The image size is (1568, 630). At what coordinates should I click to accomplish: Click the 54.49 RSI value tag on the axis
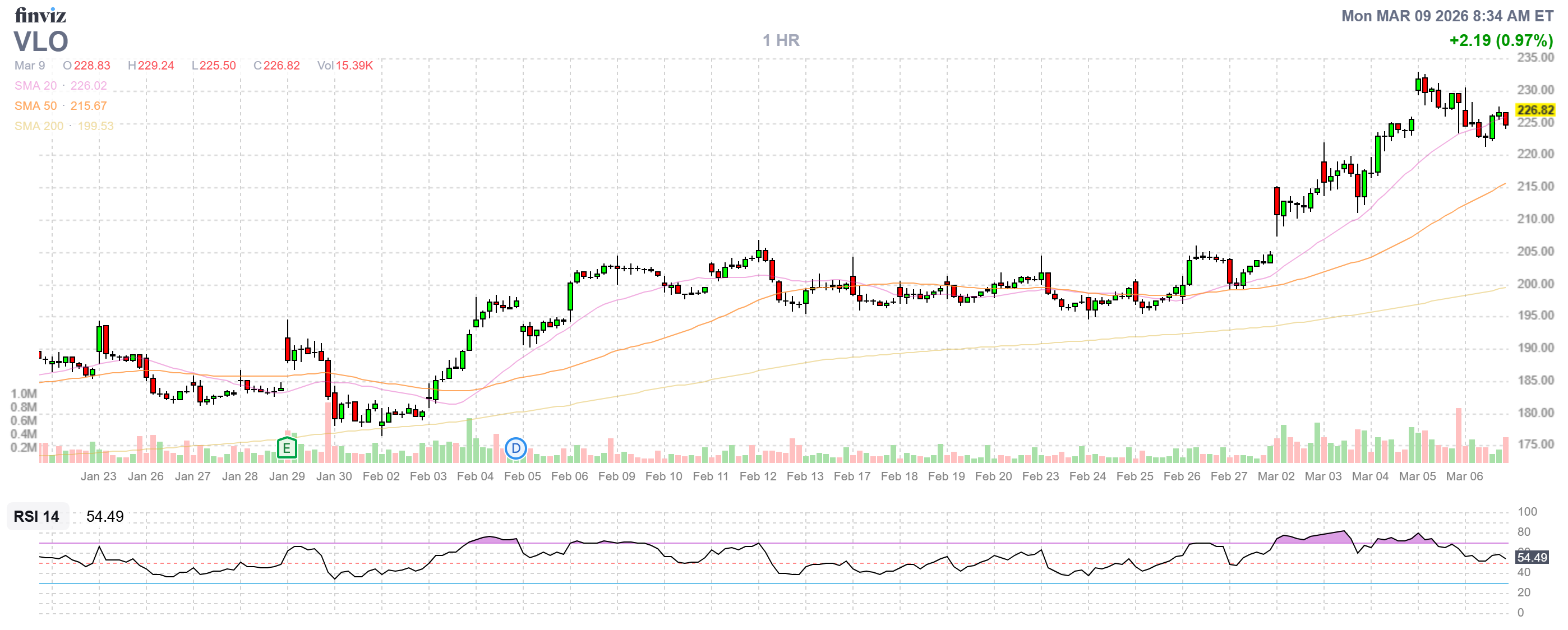coord(1532,558)
